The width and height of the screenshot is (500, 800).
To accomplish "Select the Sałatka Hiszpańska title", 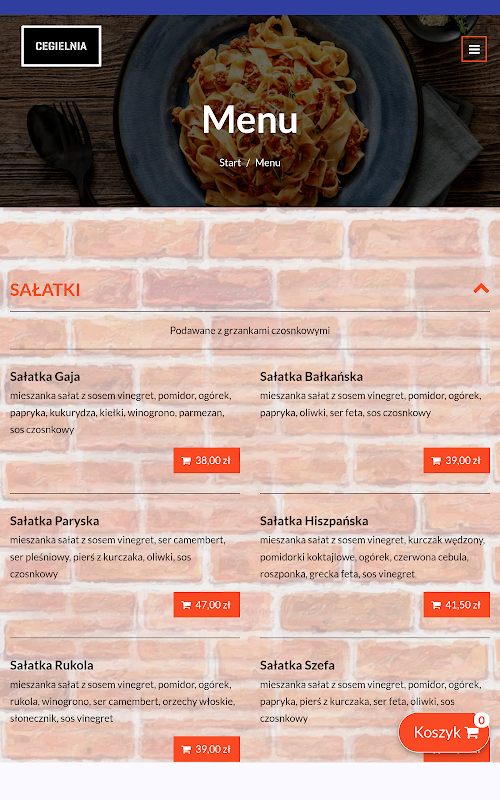I will tap(314, 521).
